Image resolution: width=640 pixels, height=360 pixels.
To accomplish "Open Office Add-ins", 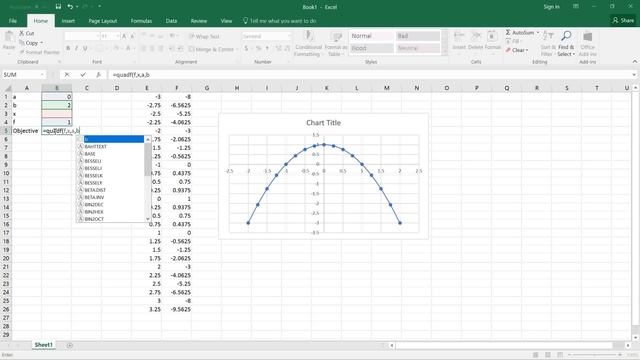I will [587, 44].
